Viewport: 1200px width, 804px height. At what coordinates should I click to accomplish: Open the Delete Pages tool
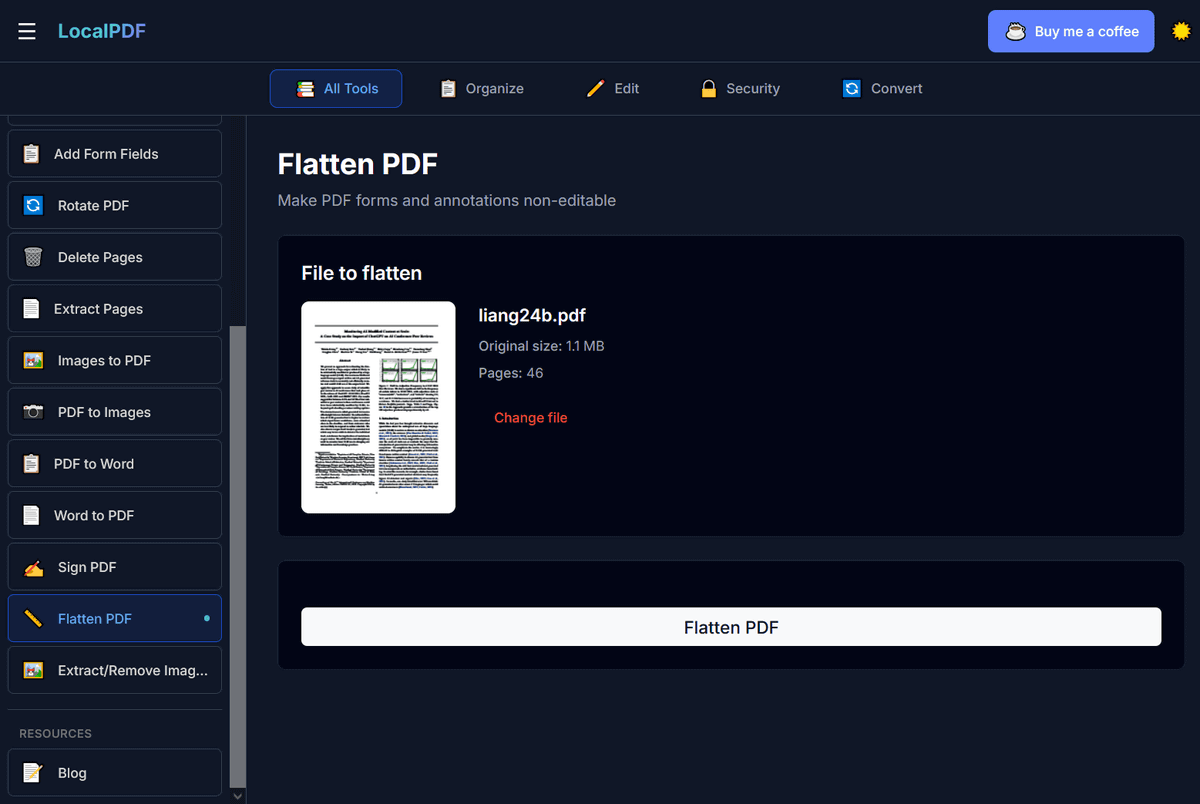coord(115,257)
